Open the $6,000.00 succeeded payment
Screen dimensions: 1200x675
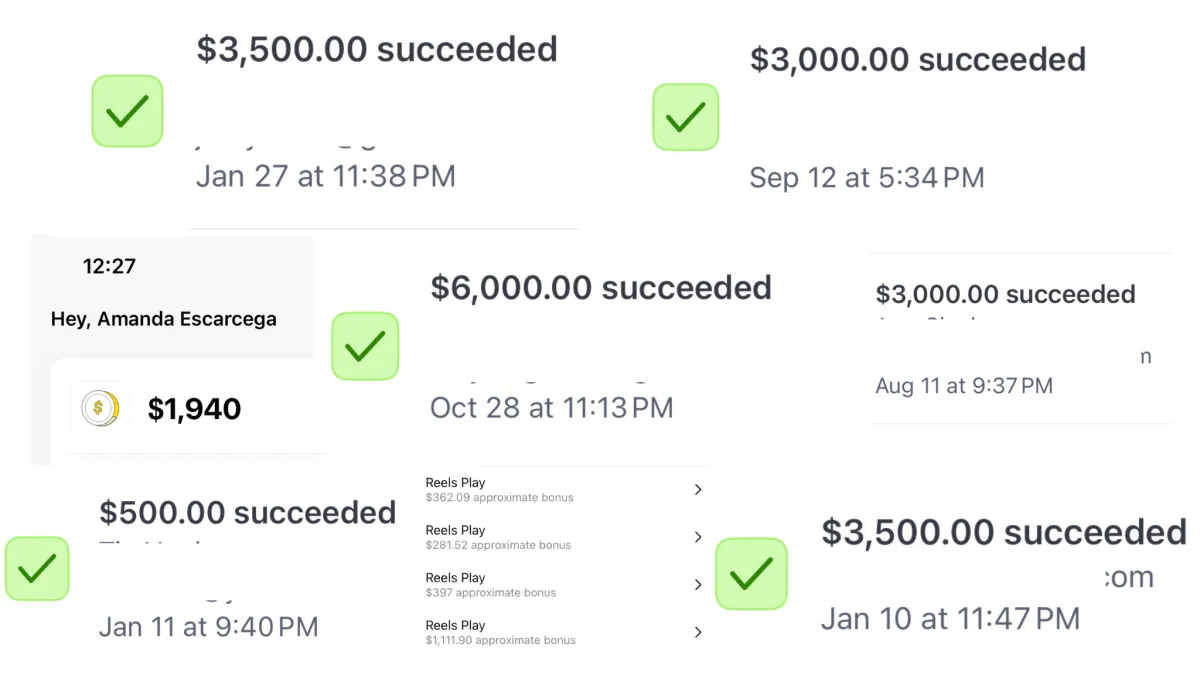coord(601,288)
